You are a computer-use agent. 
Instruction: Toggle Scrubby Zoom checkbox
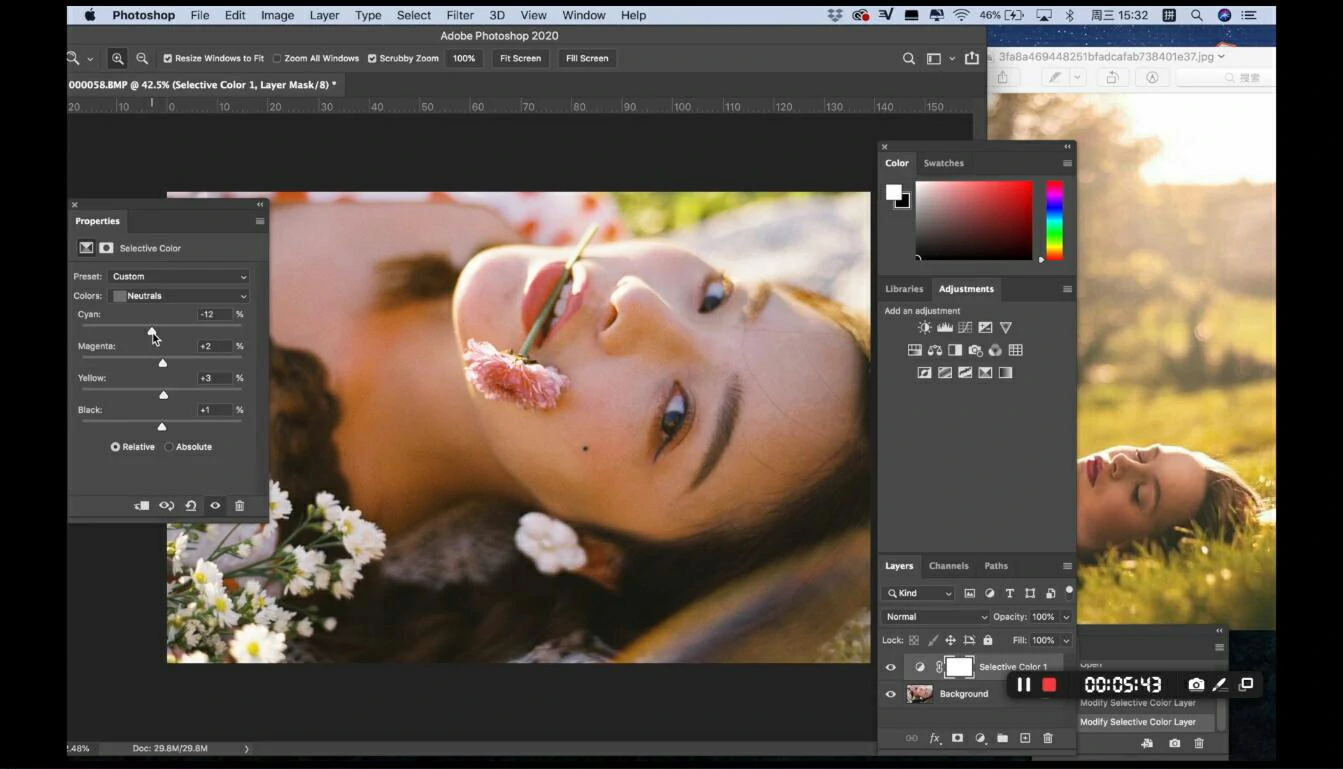tap(372, 59)
